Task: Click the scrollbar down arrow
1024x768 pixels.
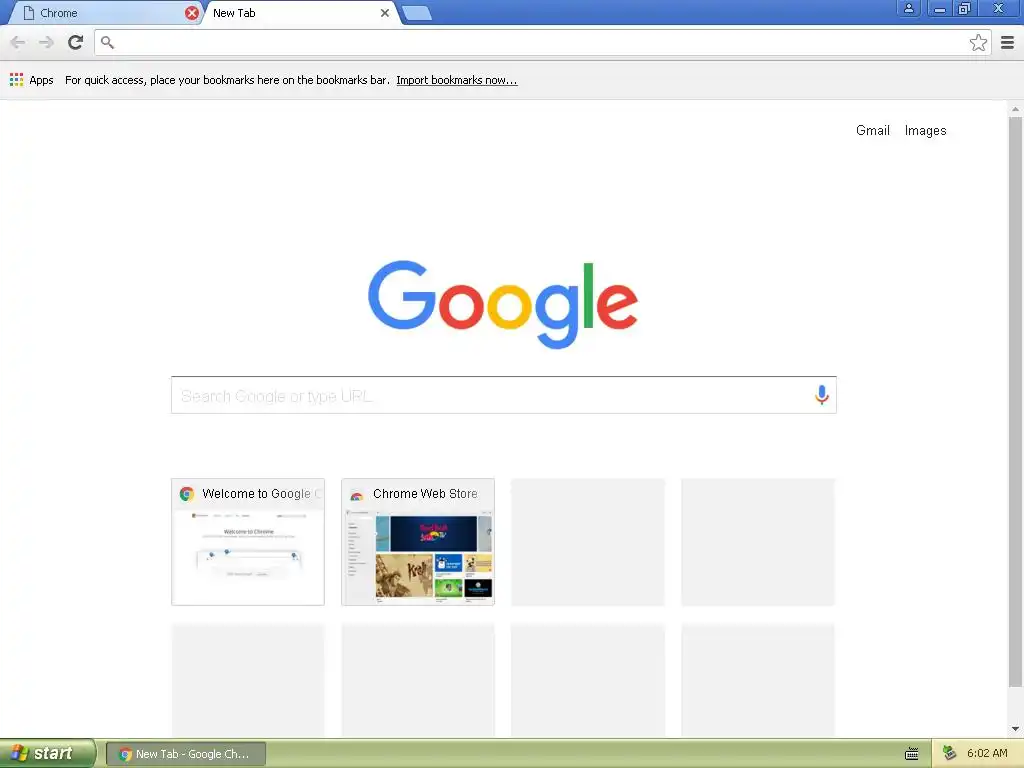Action: tap(1016, 729)
